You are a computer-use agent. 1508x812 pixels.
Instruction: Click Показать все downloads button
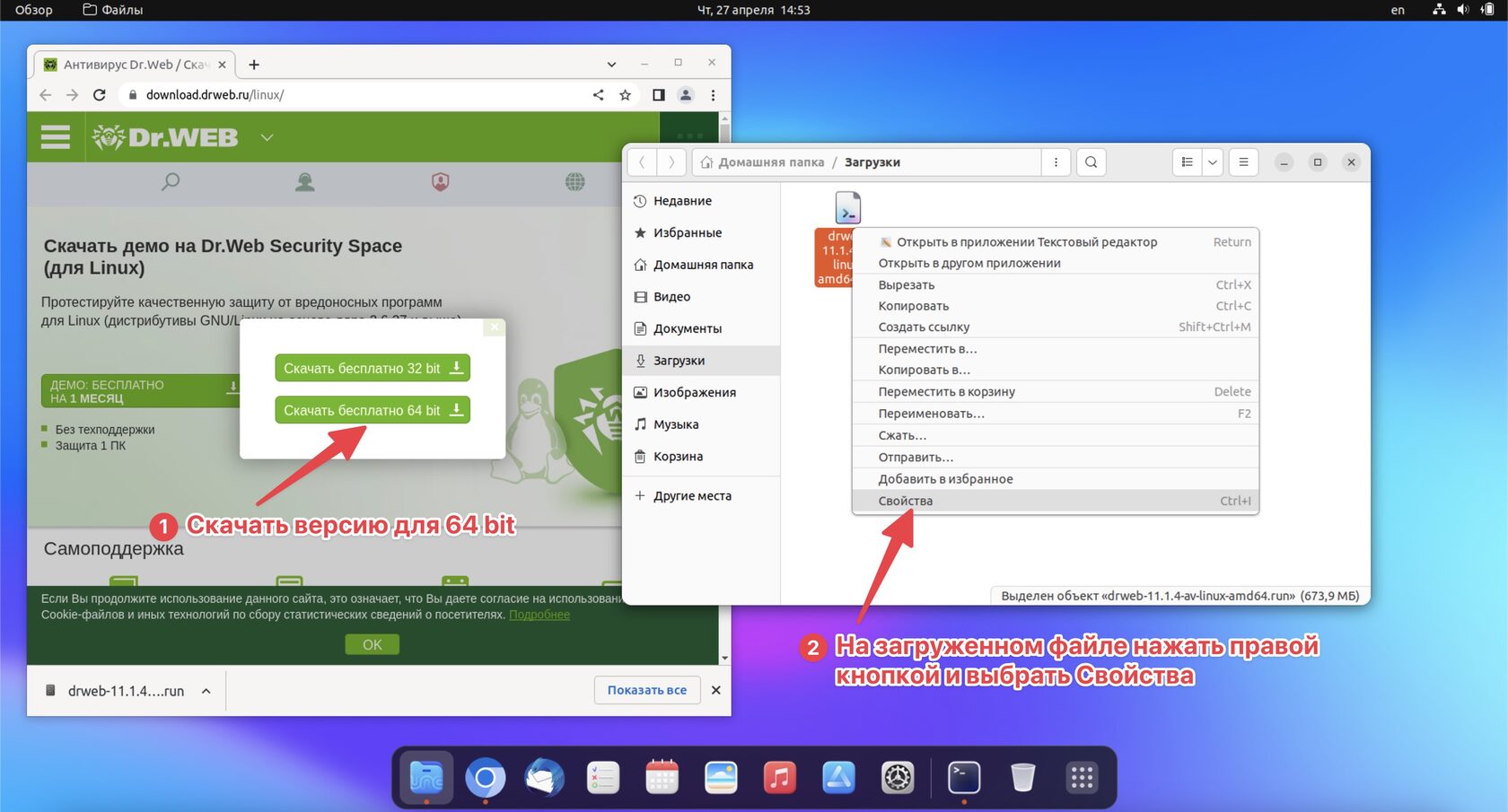tap(647, 690)
